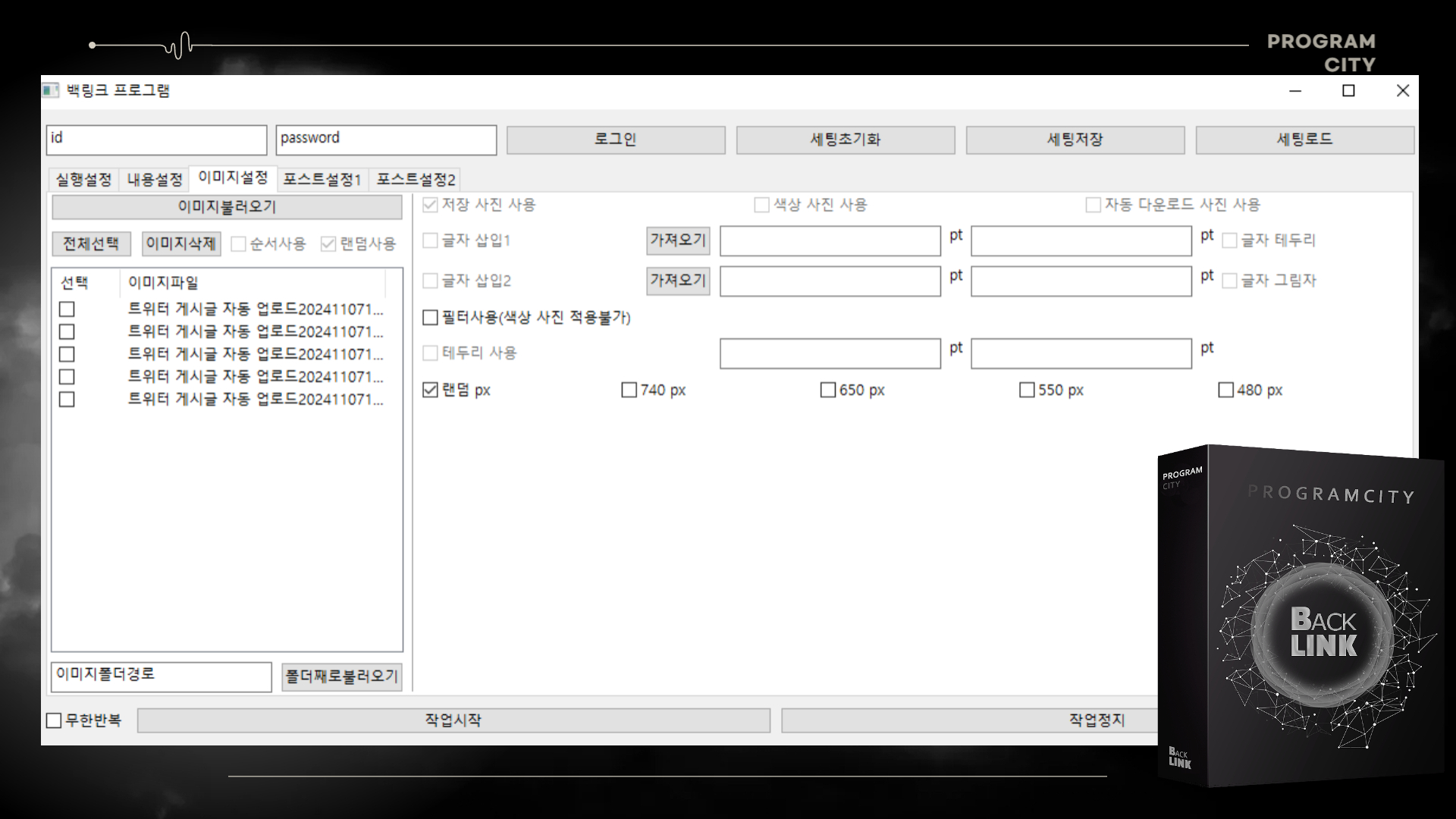Screen dimensions: 1456x819
Task: Select the 이미지설정 tab
Action: 233,177
